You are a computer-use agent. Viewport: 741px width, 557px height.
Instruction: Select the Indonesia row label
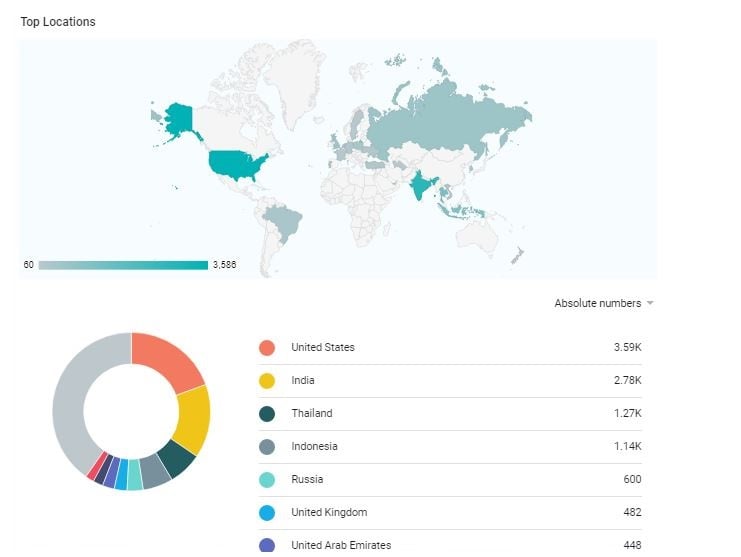coord(314,447)
